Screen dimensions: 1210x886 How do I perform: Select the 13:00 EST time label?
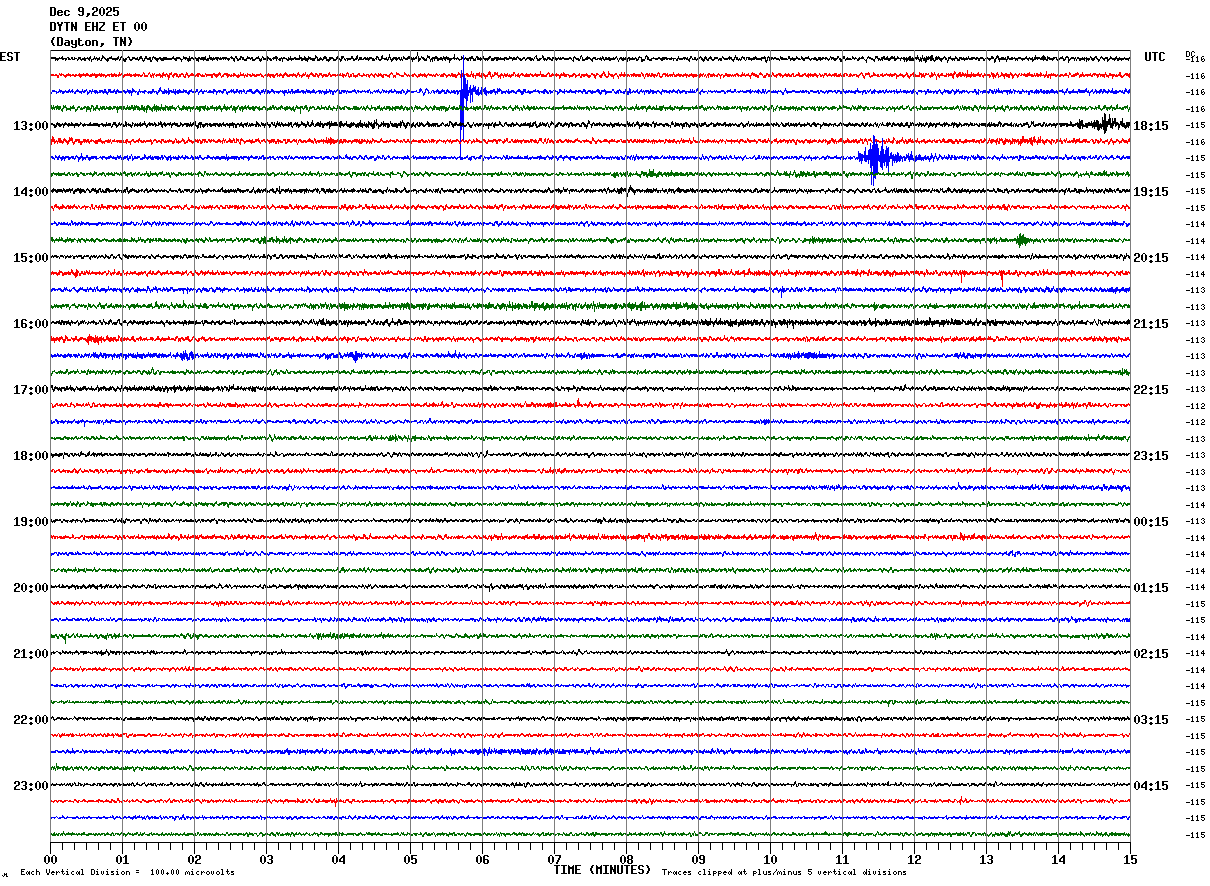coord(30,126)
